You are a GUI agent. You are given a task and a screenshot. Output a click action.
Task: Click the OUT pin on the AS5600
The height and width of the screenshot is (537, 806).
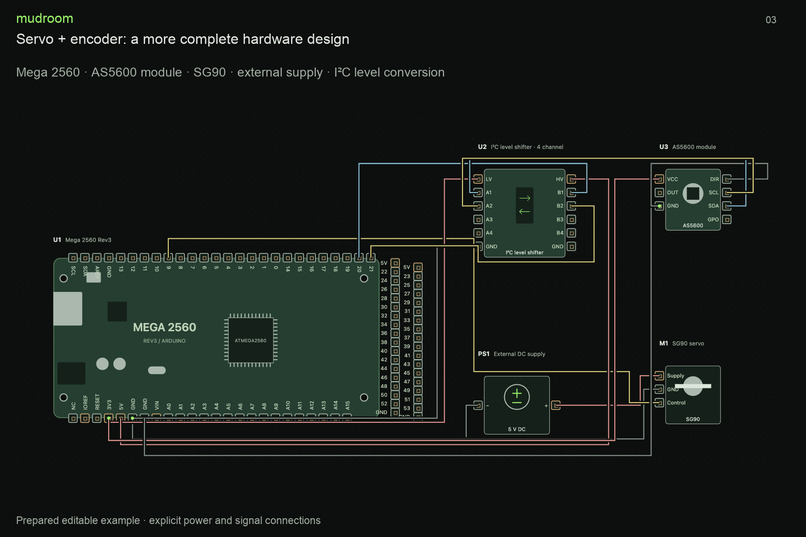click(659, 192)
